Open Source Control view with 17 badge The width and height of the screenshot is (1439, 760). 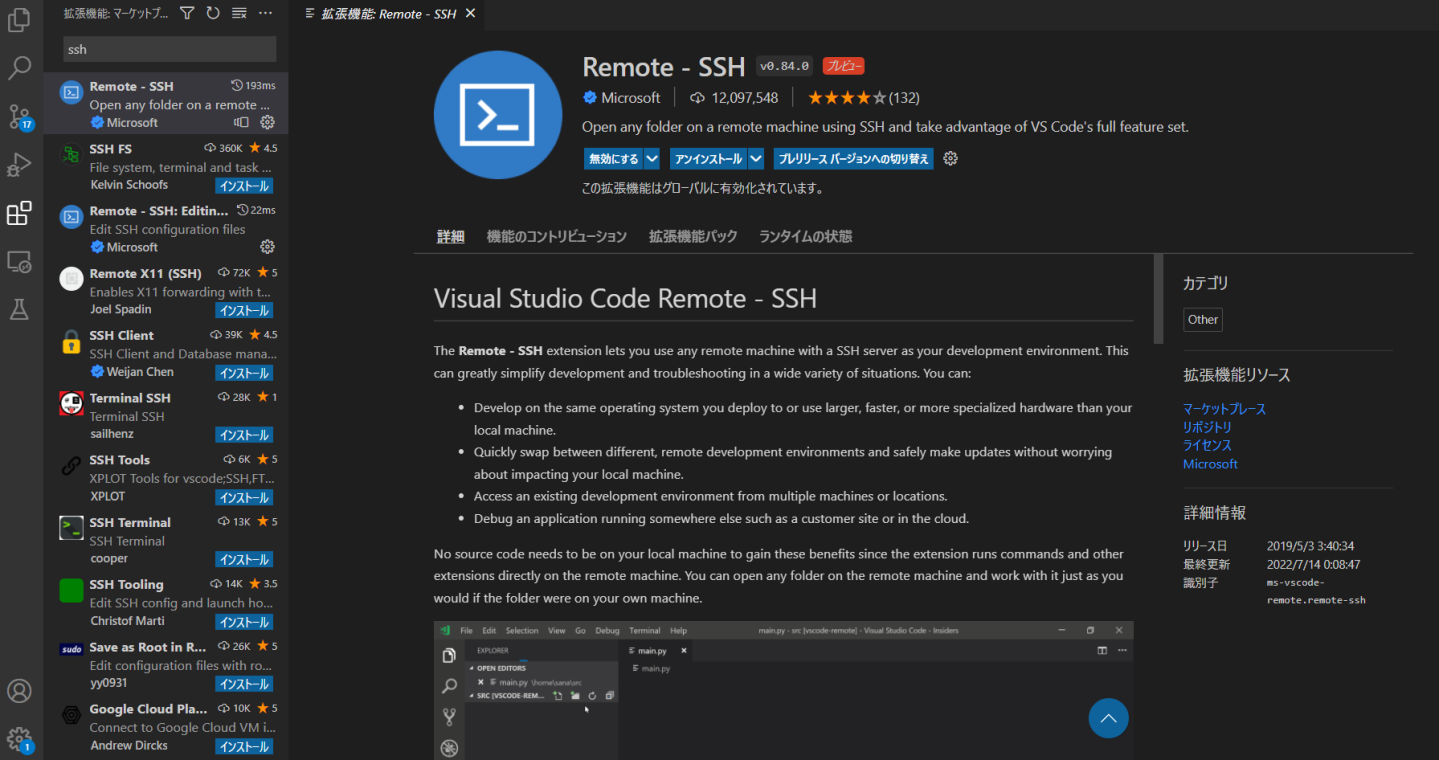20,117
